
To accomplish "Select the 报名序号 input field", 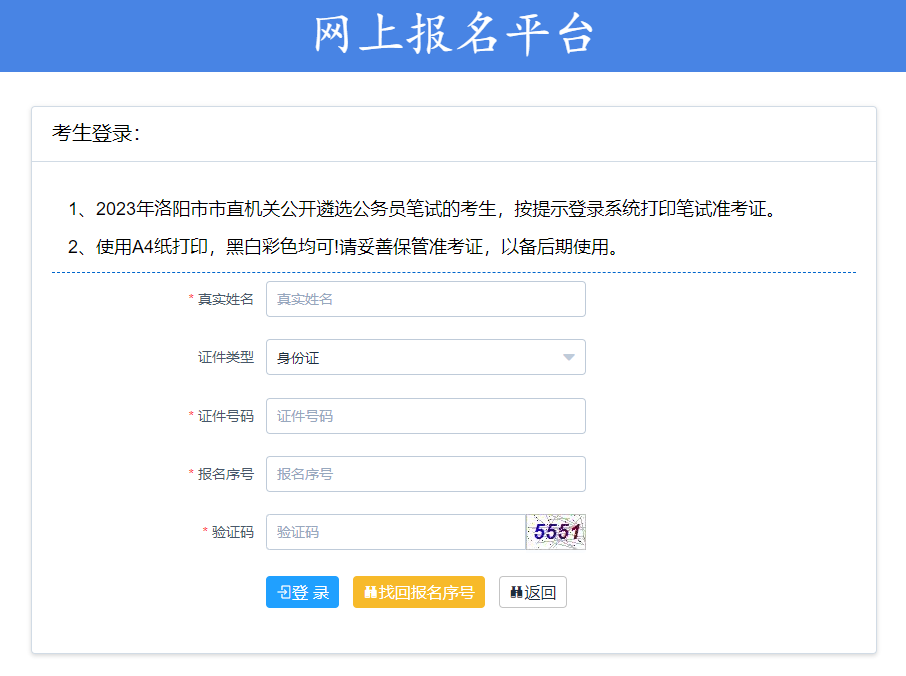I will pos(425,474).
